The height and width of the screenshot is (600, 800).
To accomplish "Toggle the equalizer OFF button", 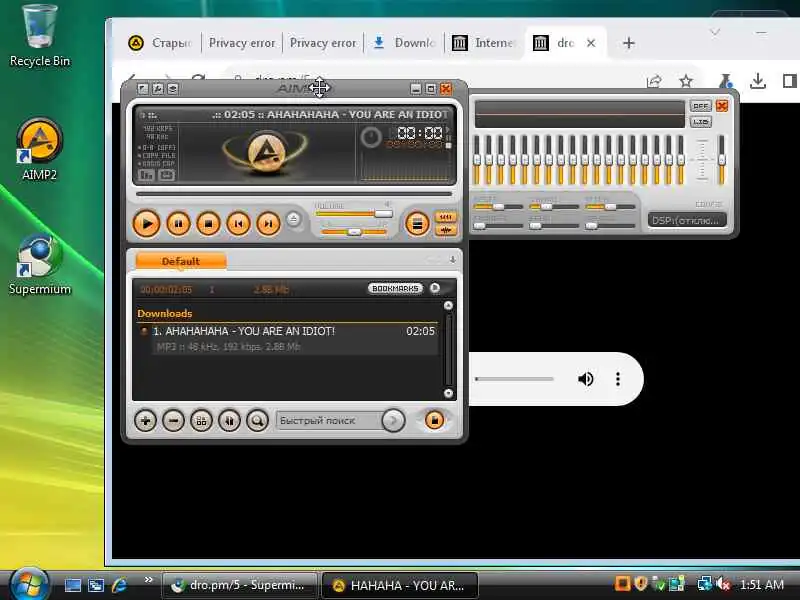I will point(701,106).
